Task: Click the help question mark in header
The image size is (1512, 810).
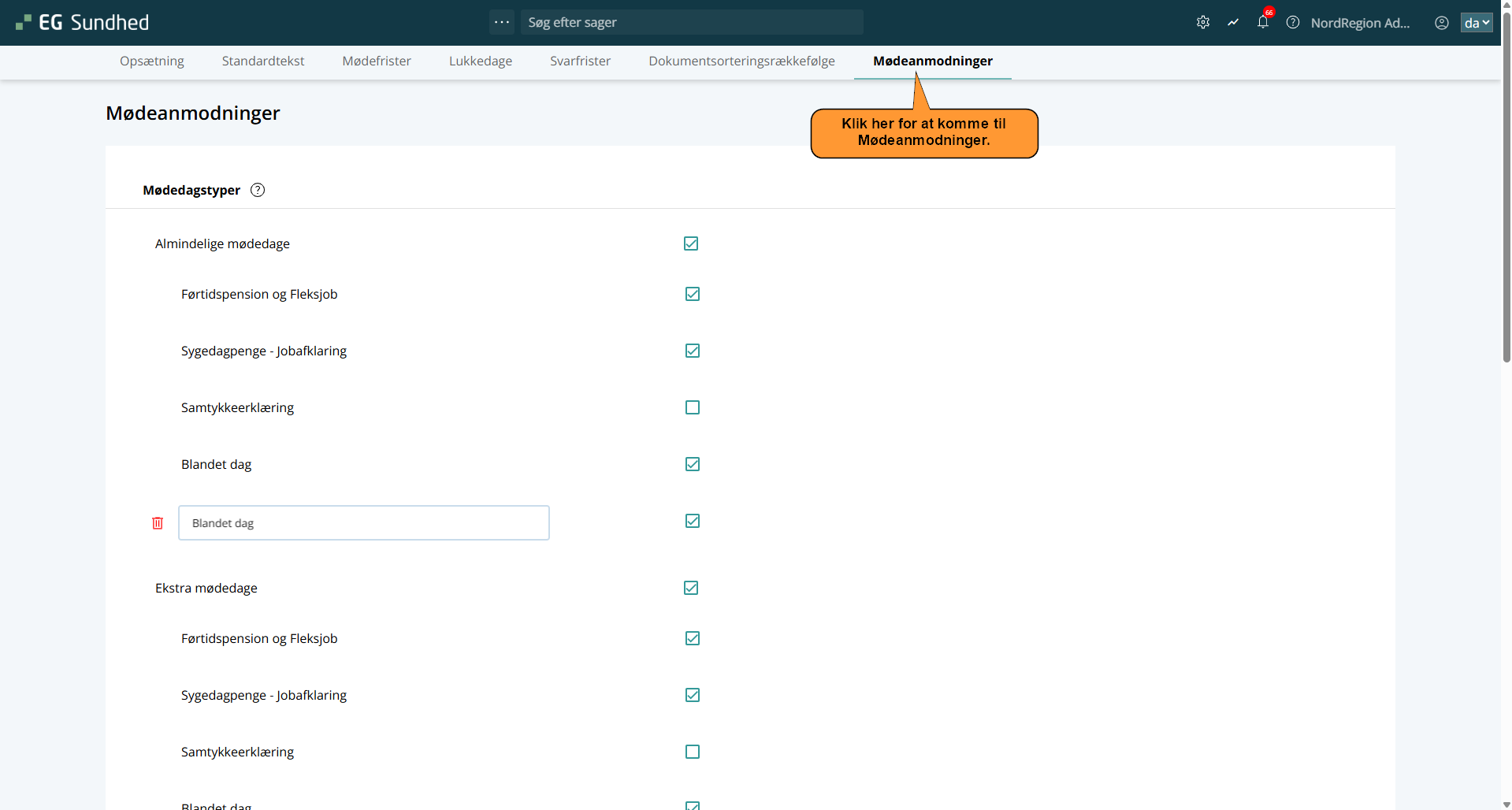Action: [x=1293, y=23]
